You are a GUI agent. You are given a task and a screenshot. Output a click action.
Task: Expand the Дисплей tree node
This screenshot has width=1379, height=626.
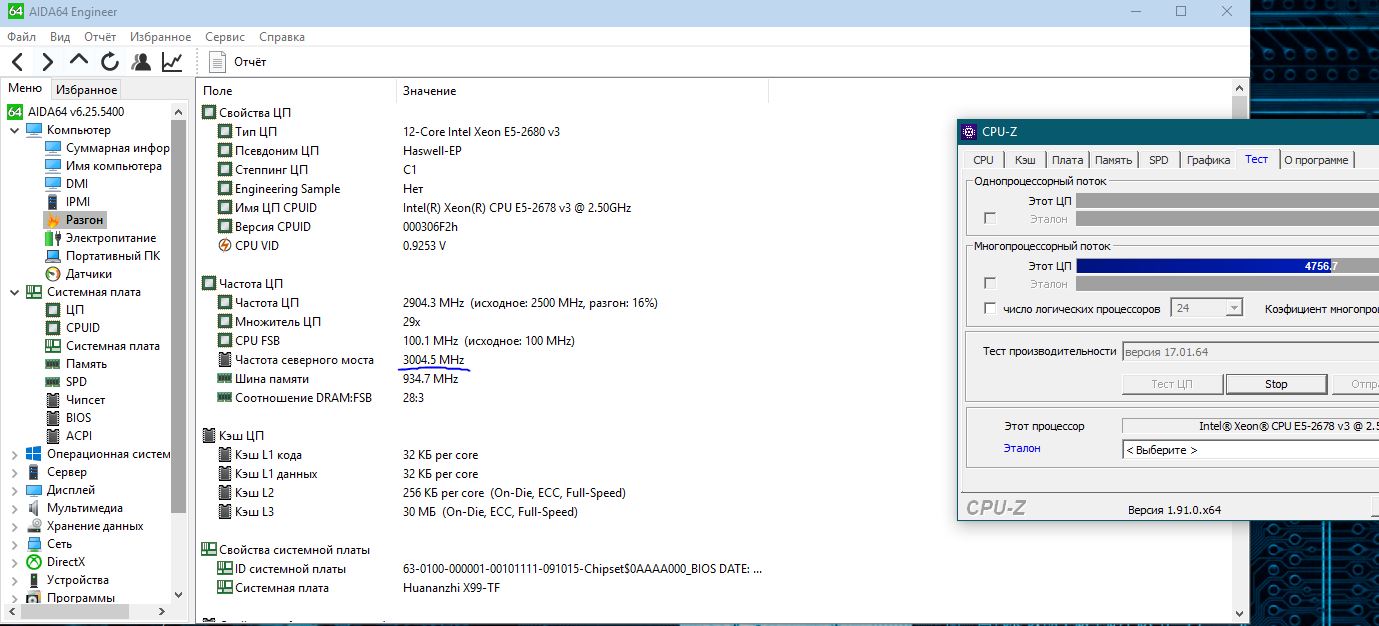[x=14, y=490]
